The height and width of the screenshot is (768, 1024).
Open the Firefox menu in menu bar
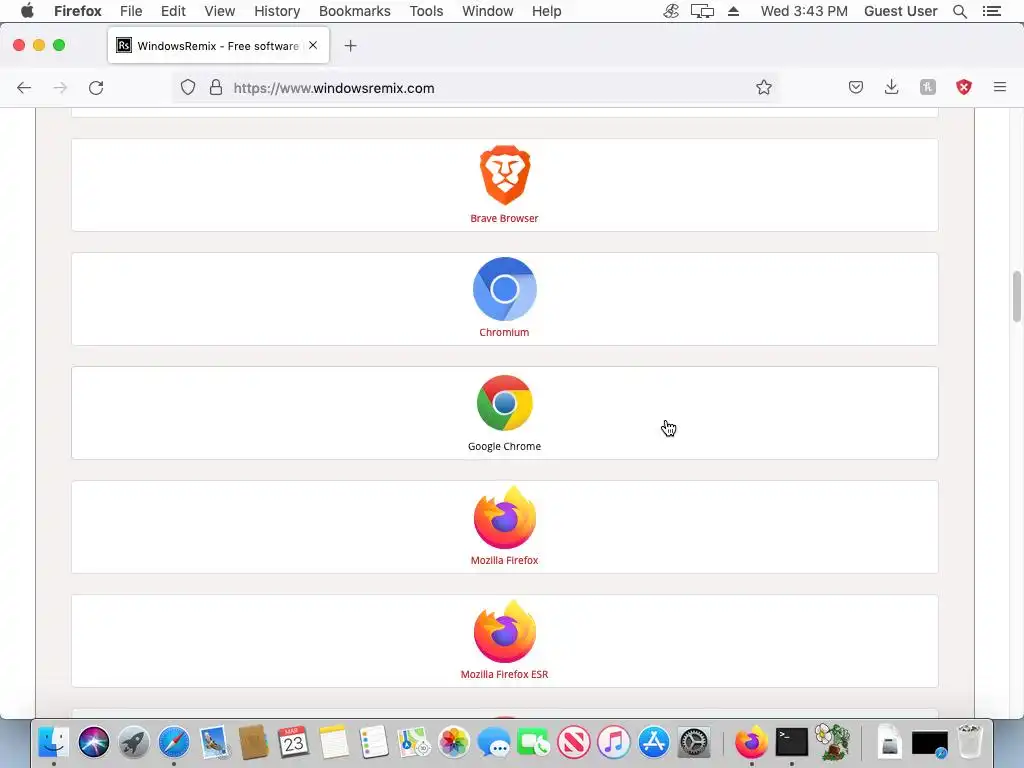coord(78,11)
